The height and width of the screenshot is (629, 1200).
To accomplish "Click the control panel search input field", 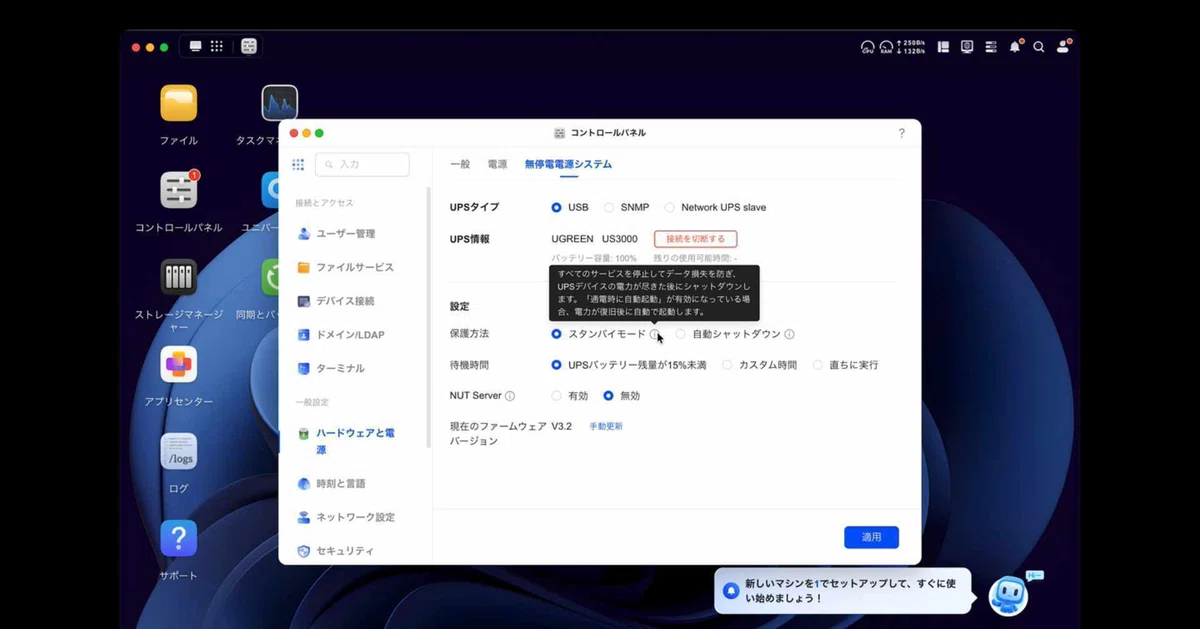I will (362, 165).
